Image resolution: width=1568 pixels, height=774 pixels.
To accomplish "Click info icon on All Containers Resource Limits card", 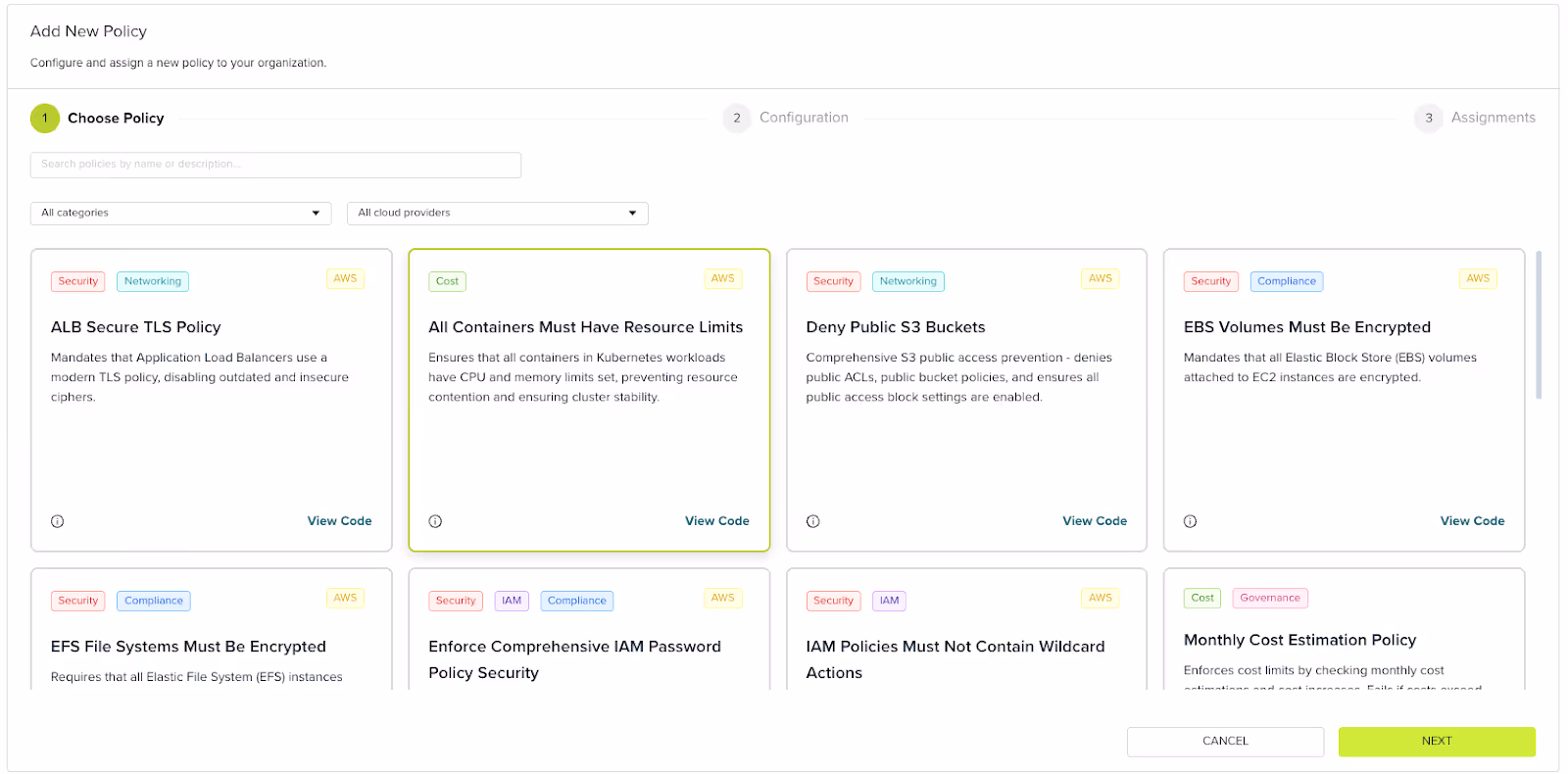I will (x=435, y=521).
